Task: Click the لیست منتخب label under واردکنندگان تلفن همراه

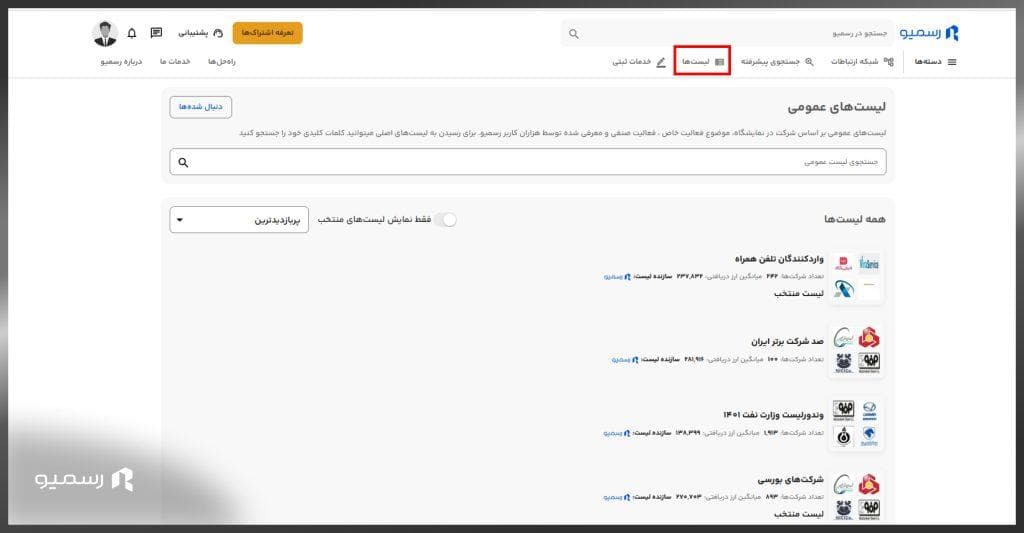Action: click(x=799, y=293)
